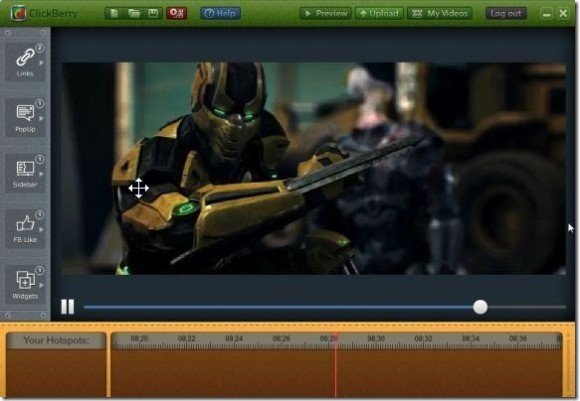Open an existing project folder
This screenshot has width=580, height=401.
(x=134, y=14)
